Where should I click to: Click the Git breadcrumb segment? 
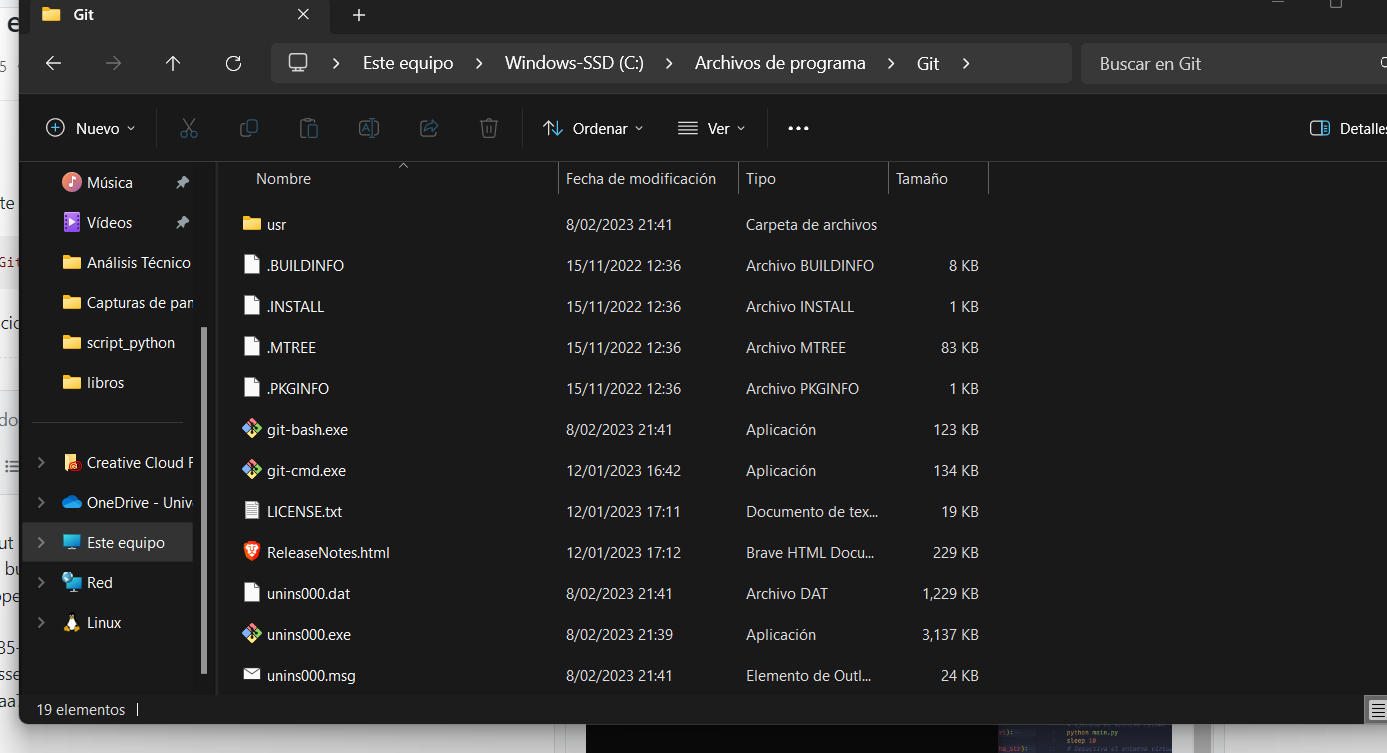pos(928,63)
